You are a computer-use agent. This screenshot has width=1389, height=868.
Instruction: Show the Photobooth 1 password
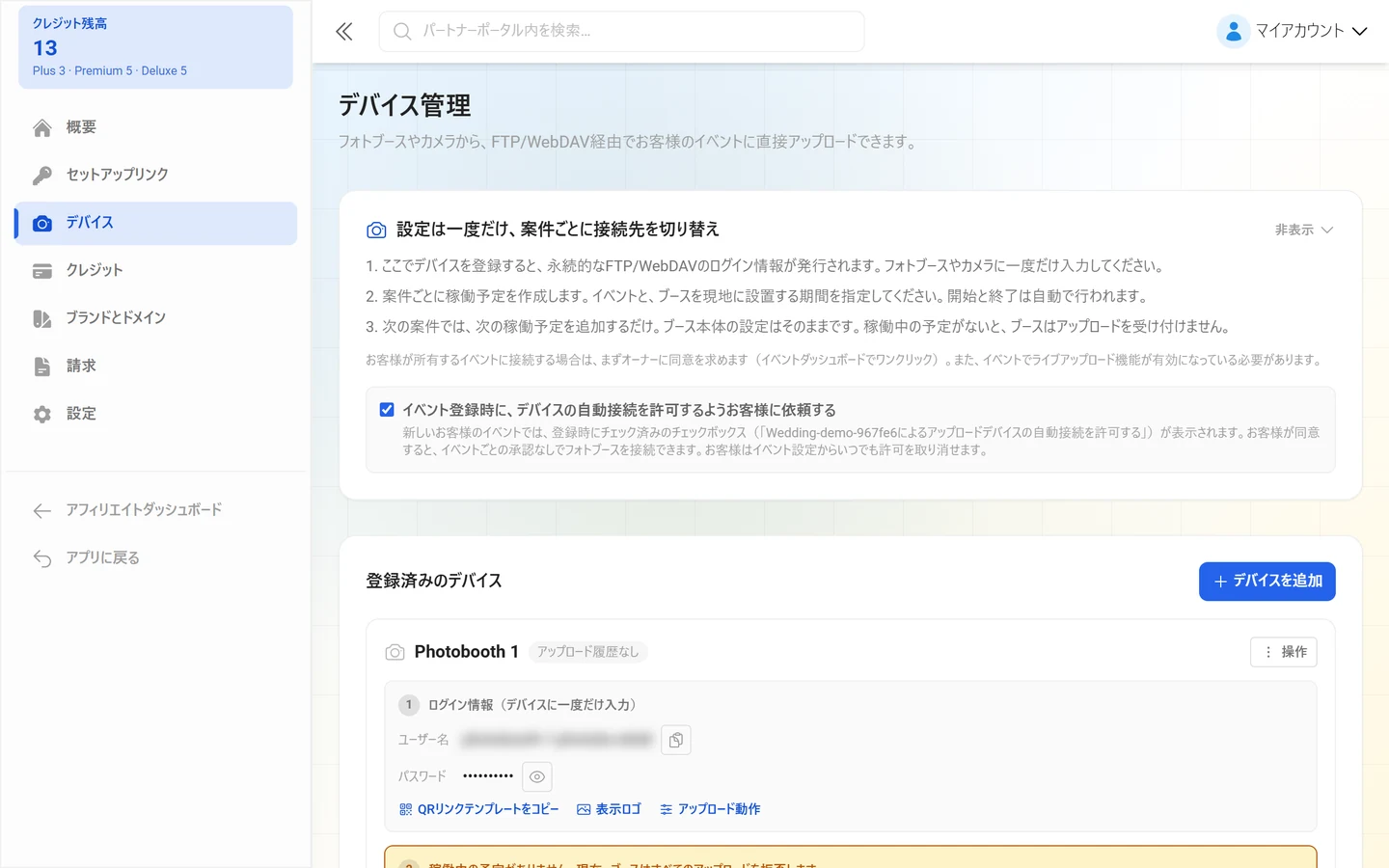coord(537,776)
